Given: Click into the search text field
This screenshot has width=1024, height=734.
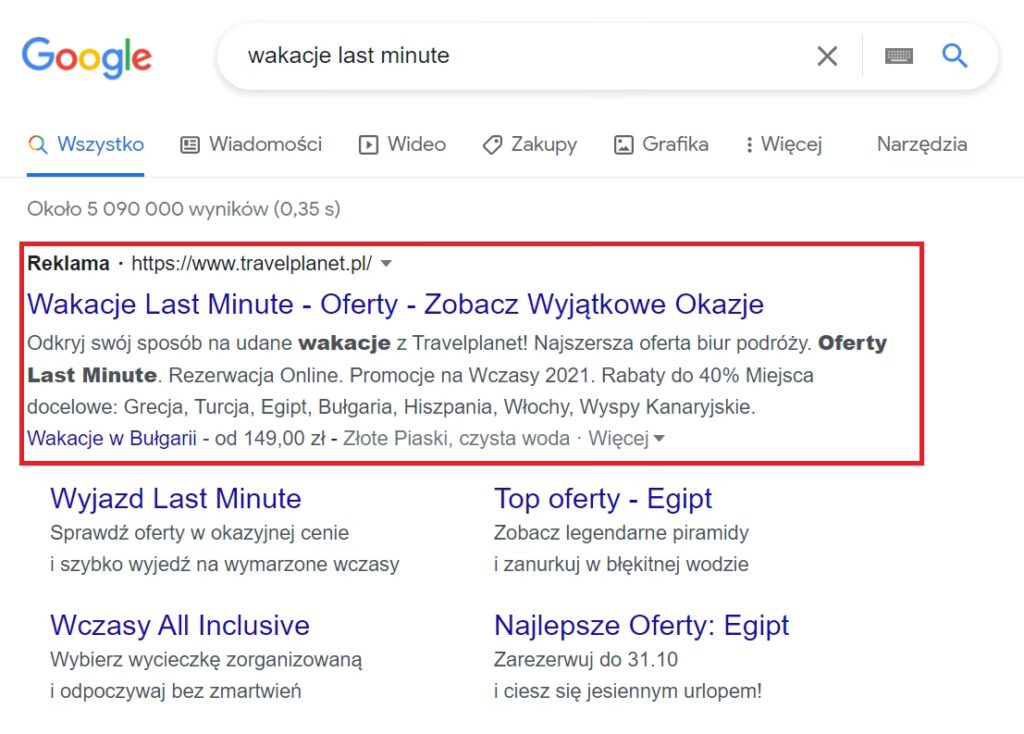Looking at the screenshot, I should [520, 56].
